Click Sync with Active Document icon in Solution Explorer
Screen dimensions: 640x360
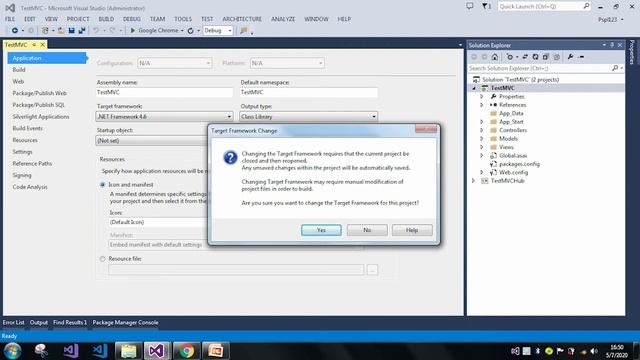coord(525,57)
